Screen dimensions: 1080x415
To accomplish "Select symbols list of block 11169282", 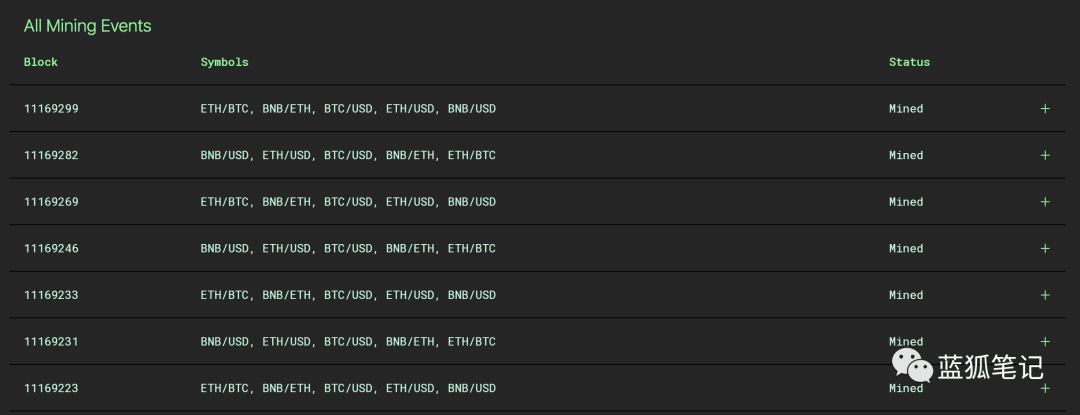I will tap(348, 156).
